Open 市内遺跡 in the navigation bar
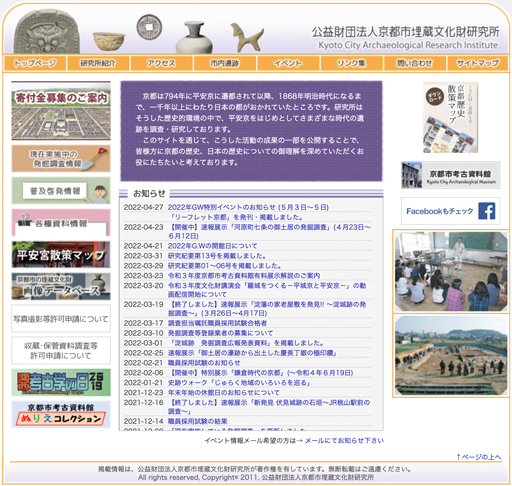The image size is (512, 486). 225,63
